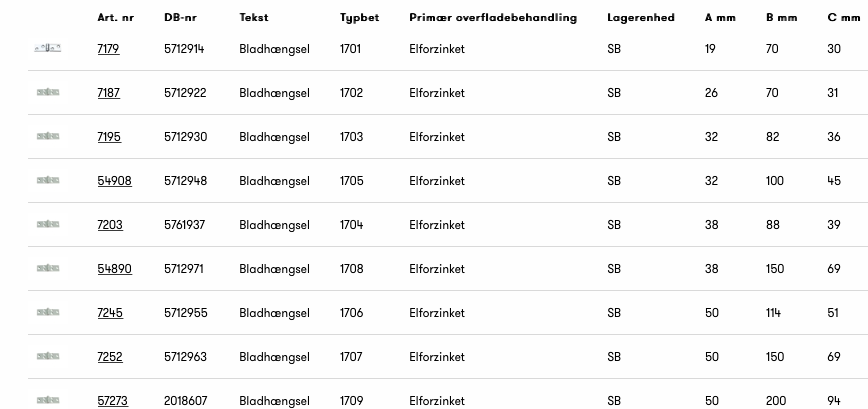Click product thumbnail for article 54890
Viewport: 868px width, 409px height.
coord(48,268)
